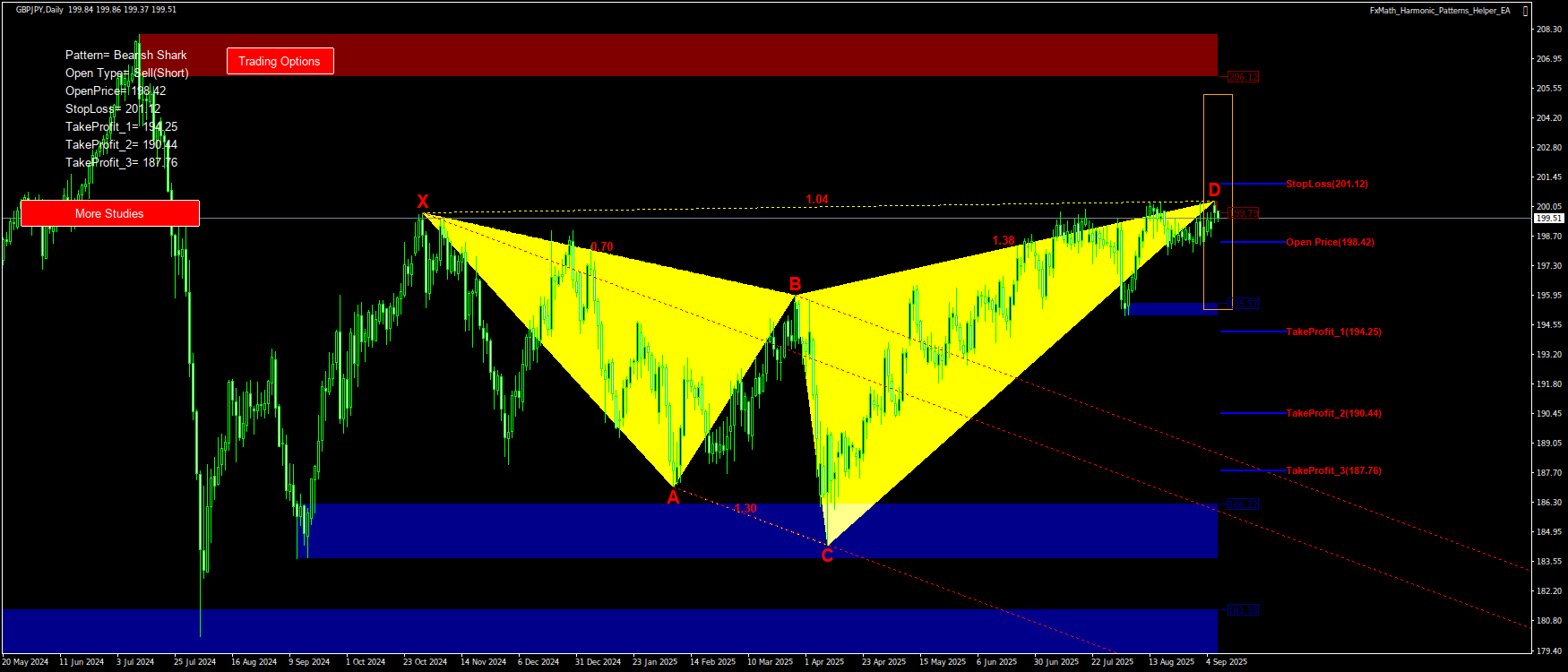Select the TakeProfit_3(187.76) level label
Image resolution: width=1568 pixels, height=672 pixels.
(x=1333, y=470)
